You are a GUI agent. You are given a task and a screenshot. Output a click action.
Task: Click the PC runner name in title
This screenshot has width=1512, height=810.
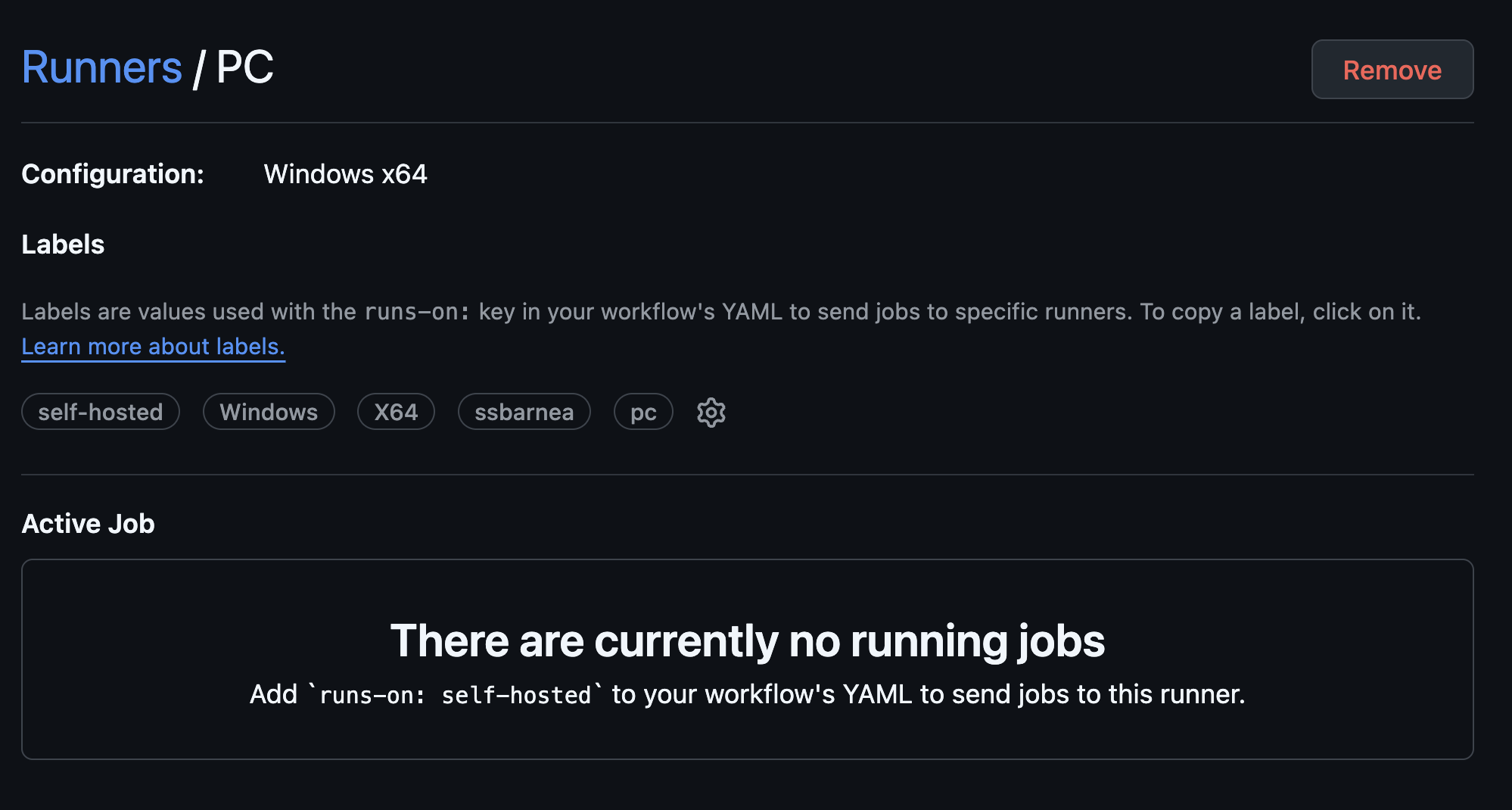click(244, 67)
